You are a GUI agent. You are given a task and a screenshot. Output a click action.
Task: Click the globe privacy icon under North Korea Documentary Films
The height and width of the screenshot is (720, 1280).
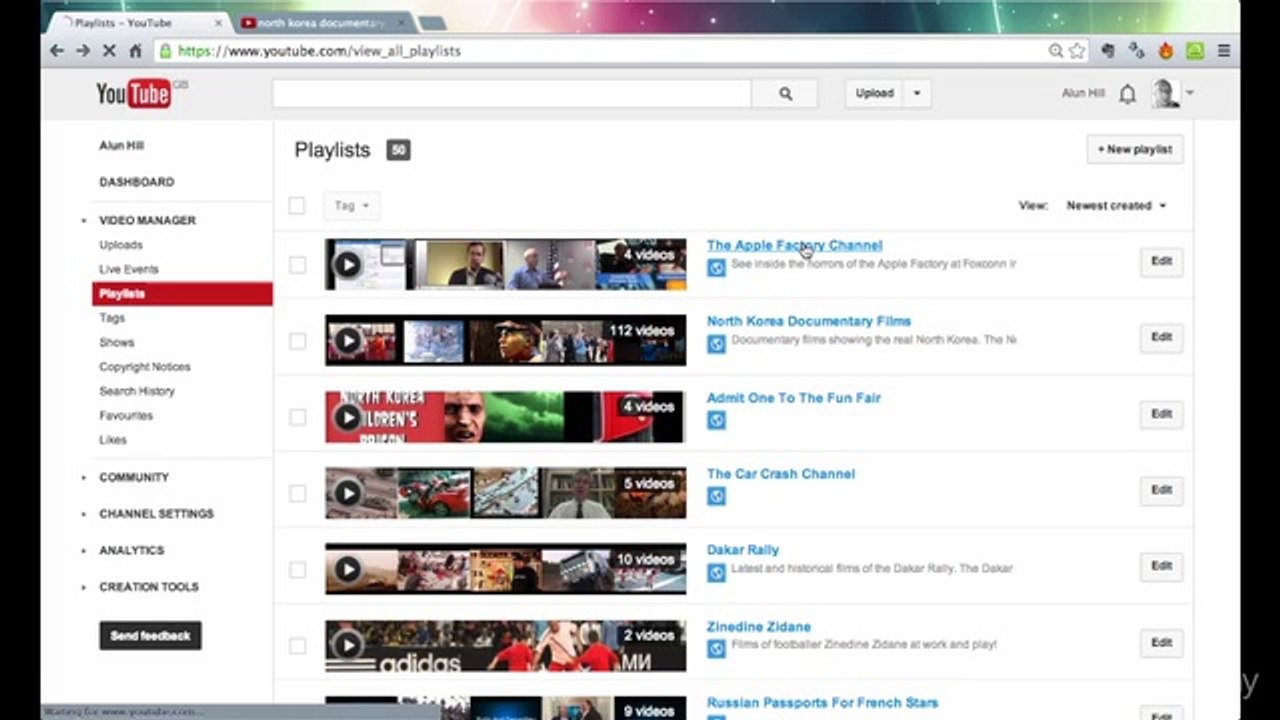coord(716,343)
